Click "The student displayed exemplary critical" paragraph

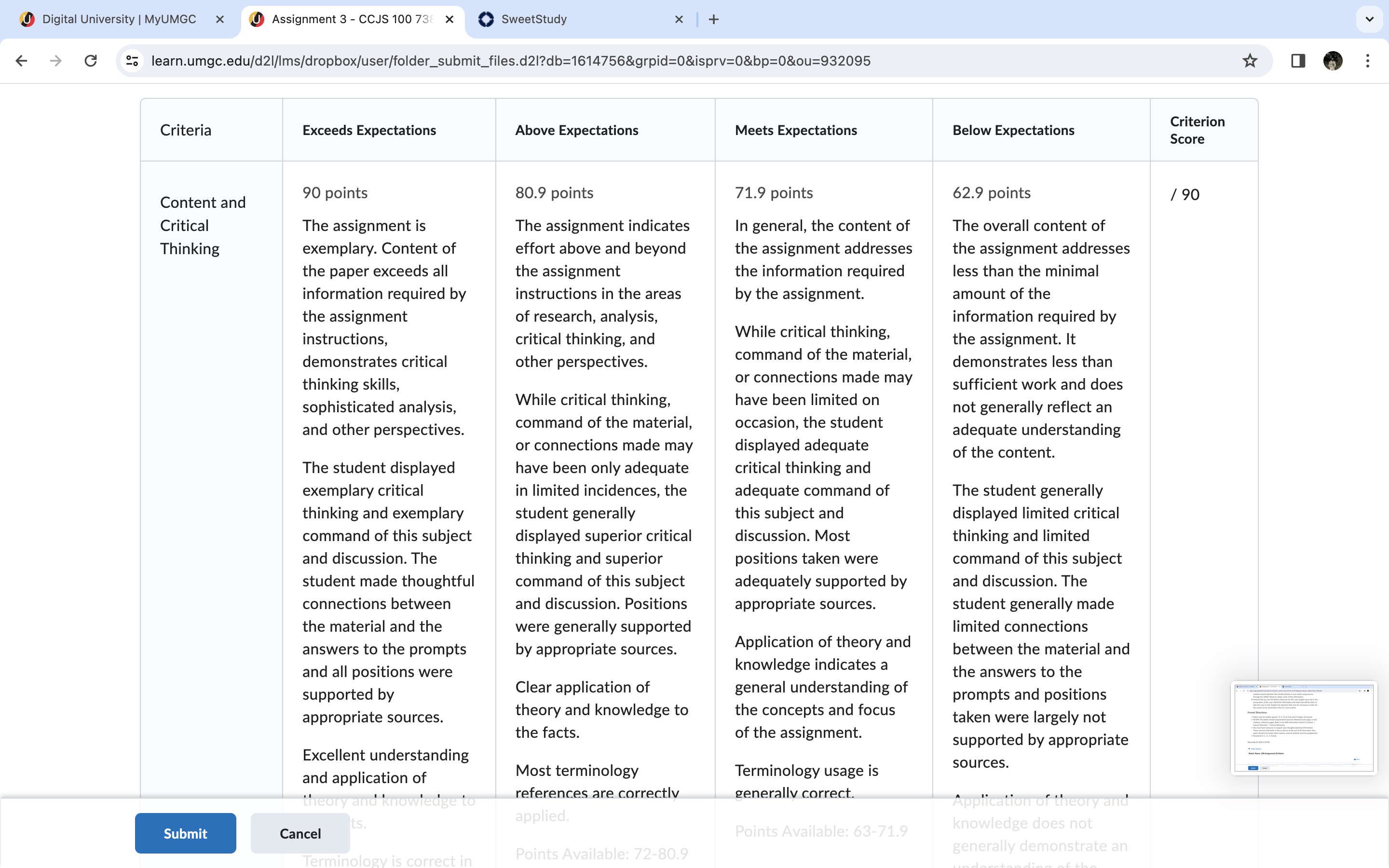pyautogui.click(x=389, y=592)
